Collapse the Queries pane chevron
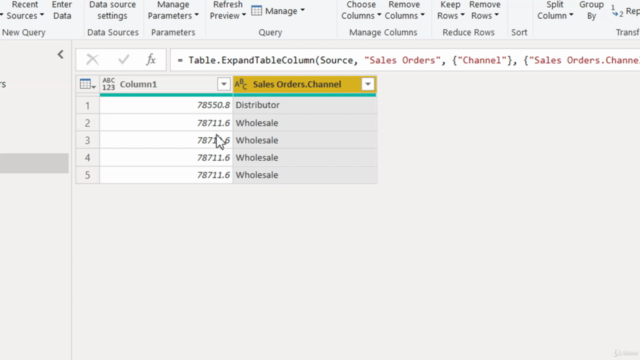 (60, 54)
